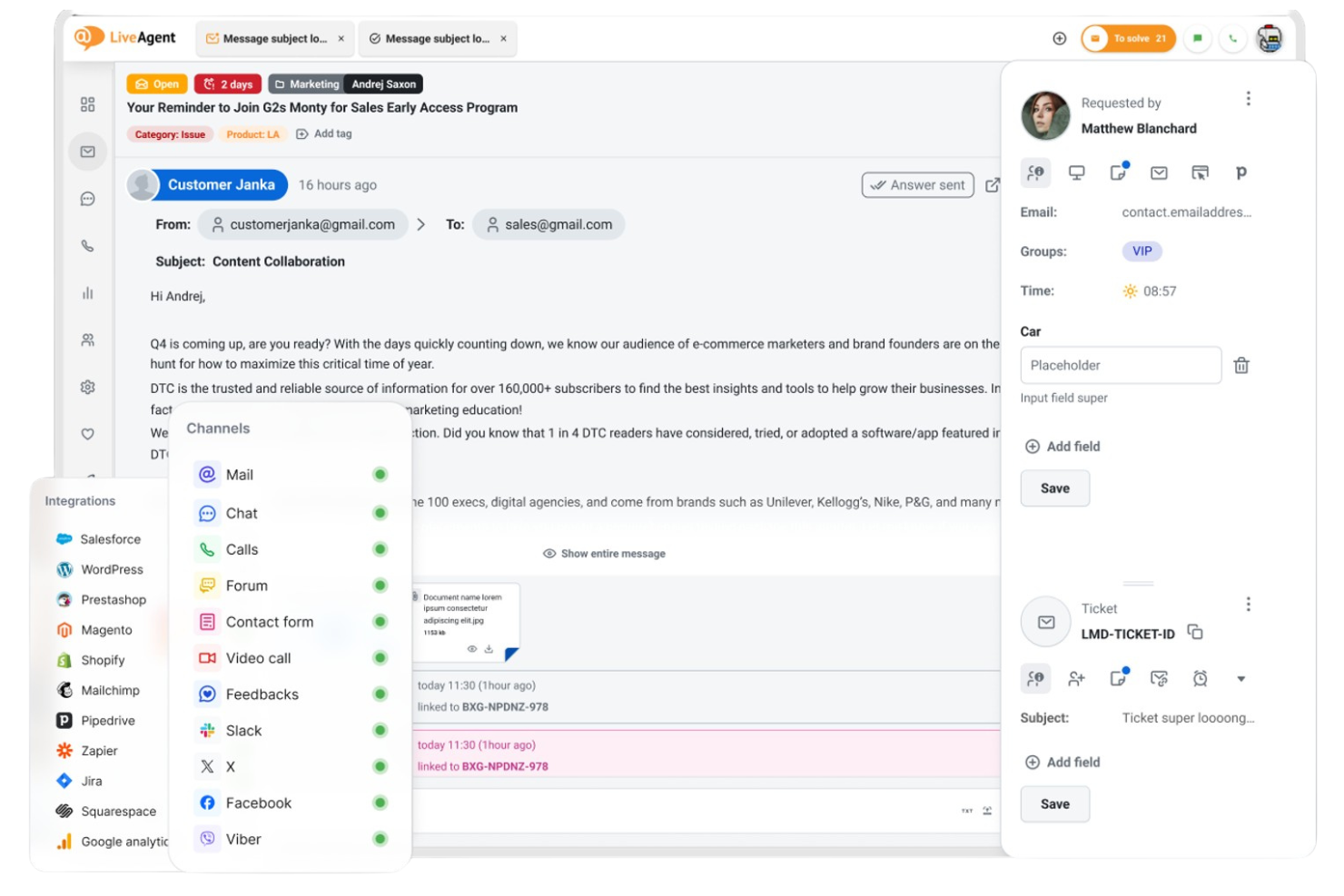This screenshot has height=896, width=1344.
Task: Toggle the Facebook channel status indicator
Action: 380,802
